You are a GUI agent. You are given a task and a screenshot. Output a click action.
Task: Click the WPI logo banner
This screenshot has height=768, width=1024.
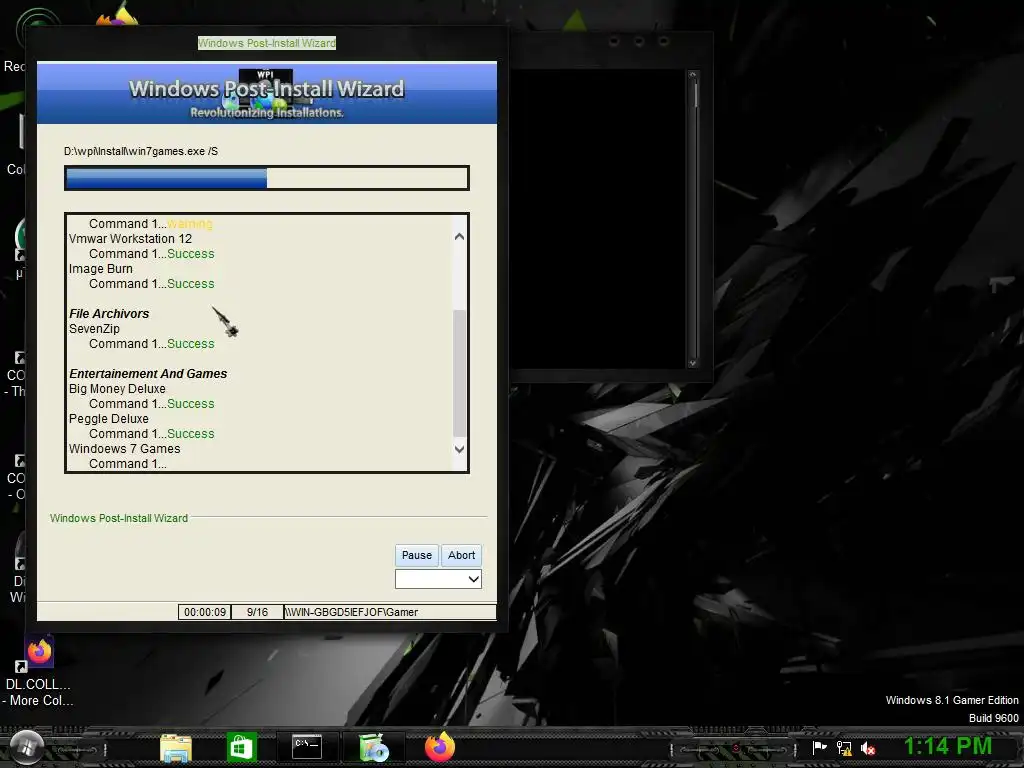click(266, 93)
